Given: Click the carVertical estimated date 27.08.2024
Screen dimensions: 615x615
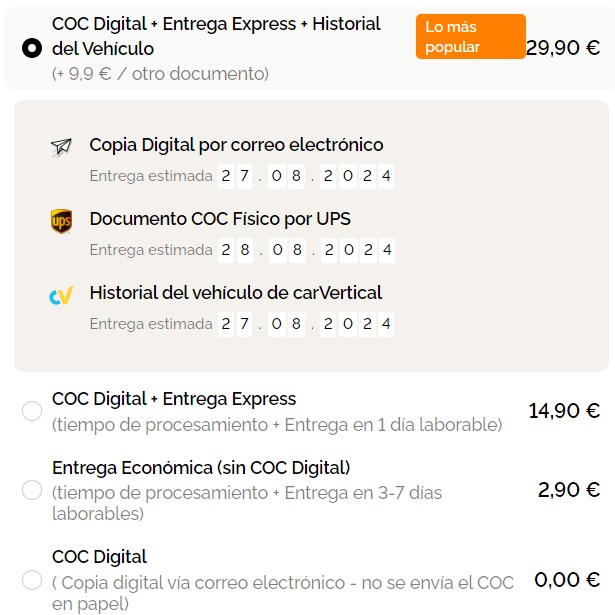Looking at the screenshot, I should pyautogui.click(x=306, y=324).
